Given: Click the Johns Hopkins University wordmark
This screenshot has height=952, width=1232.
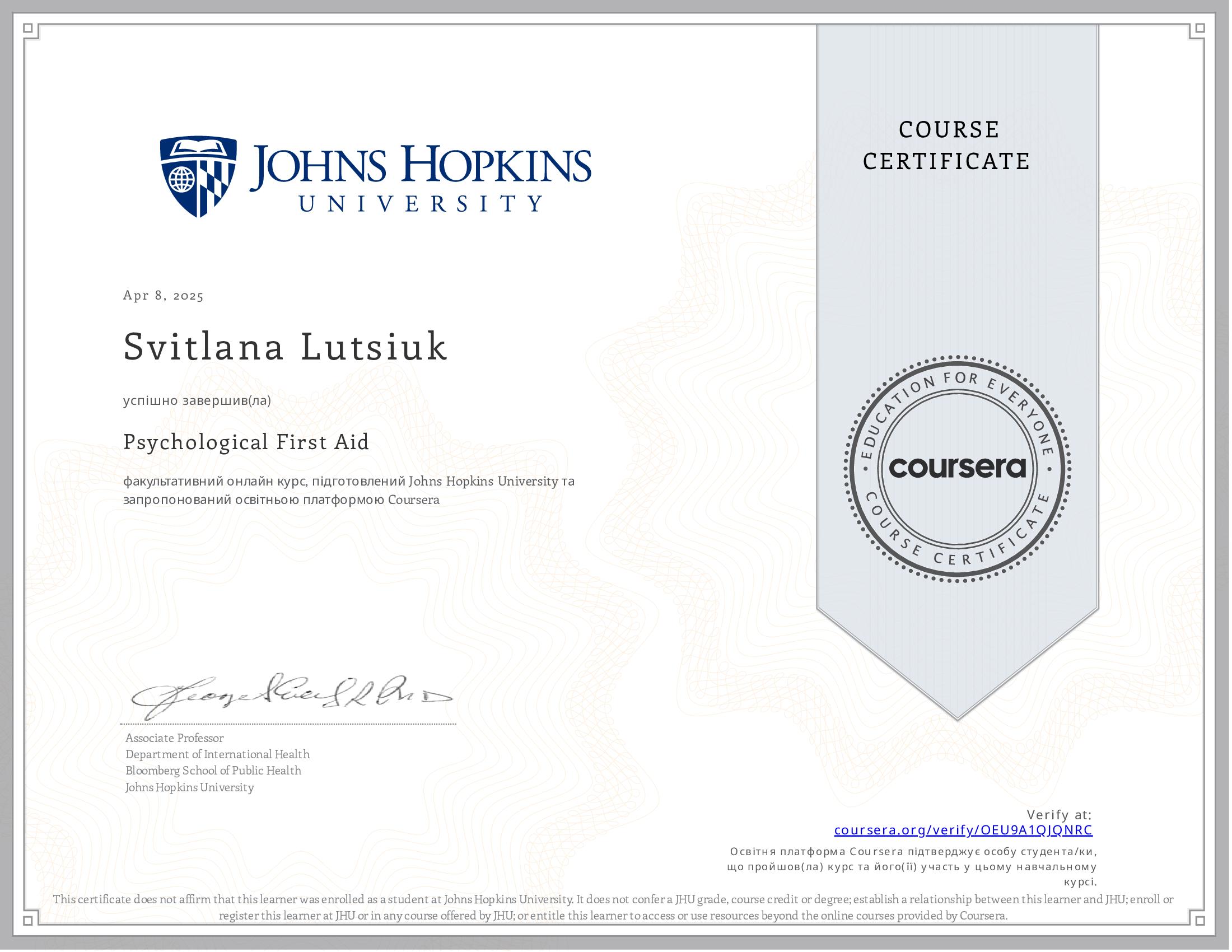Looking at the screenshot, I should 420,178.
